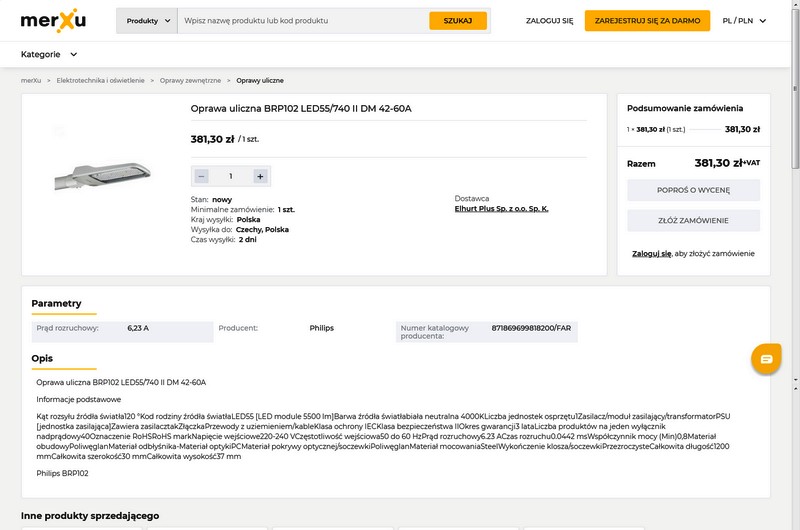Image resolution: width=800 pixels, height=530 pixels.
Task: Select the 381,30 zł product price
Action: [212, 139]
